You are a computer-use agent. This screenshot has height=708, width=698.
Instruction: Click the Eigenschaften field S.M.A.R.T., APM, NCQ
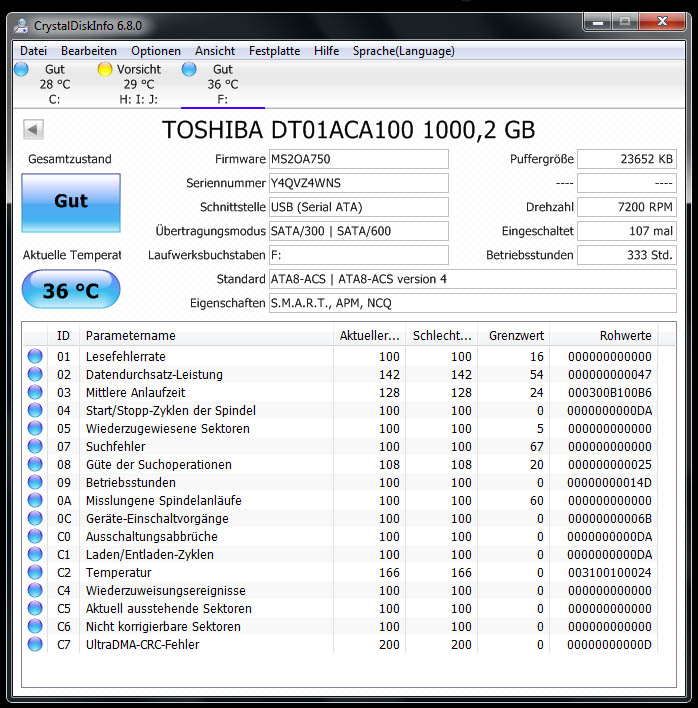tap(473, 303)
